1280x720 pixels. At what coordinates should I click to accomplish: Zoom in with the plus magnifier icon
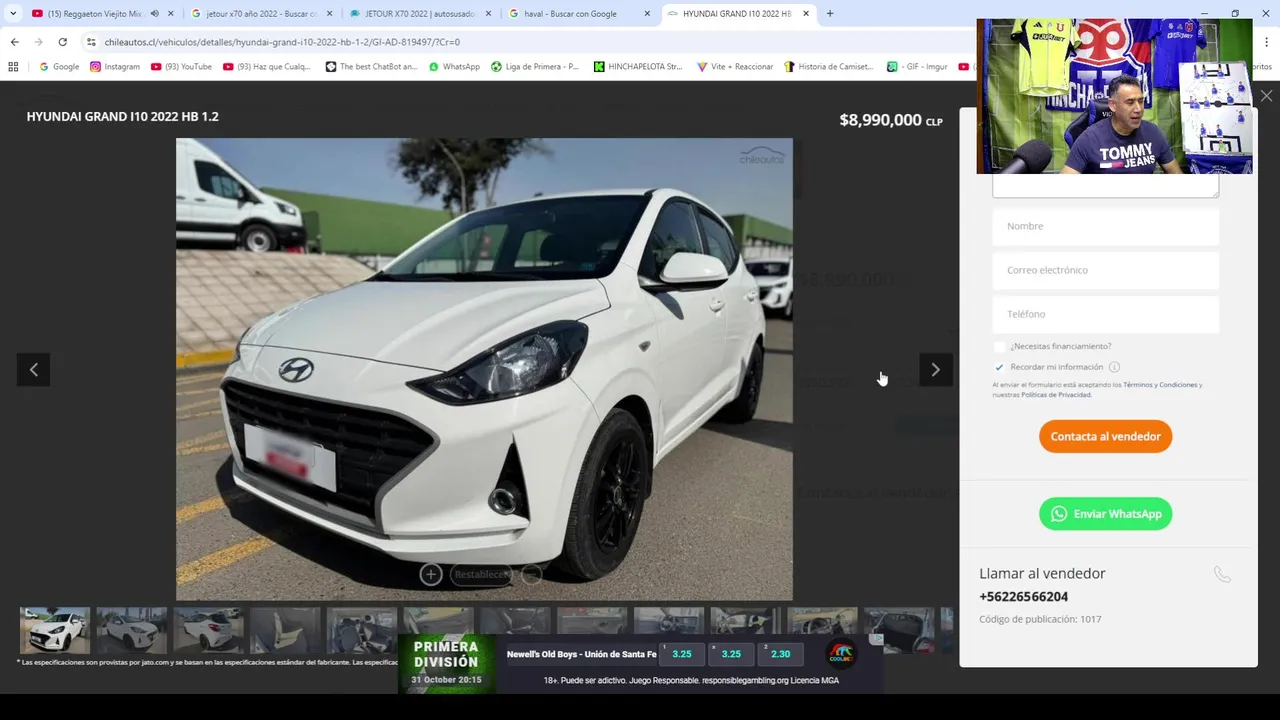(431, 574)
